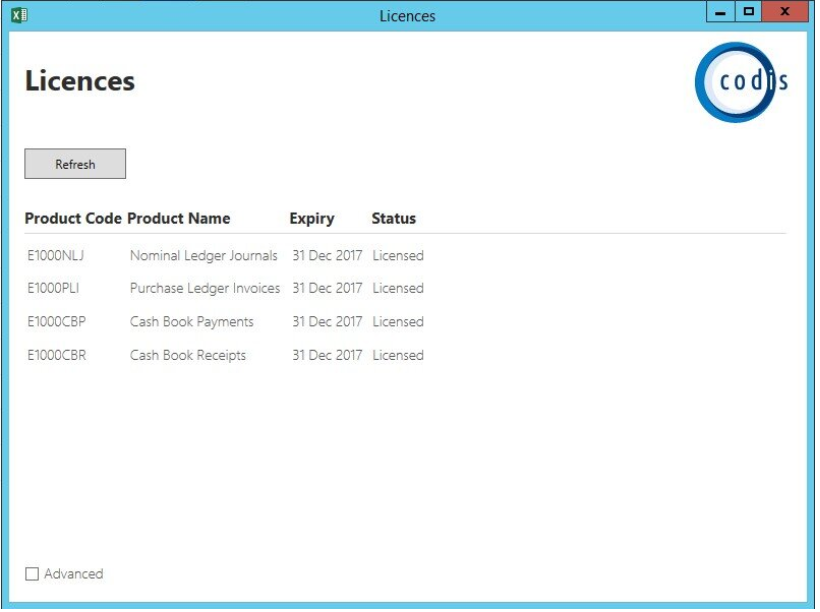Viewport: 820px width, 612px height.
Task: Close the Licences window
Action: [785, 12]
